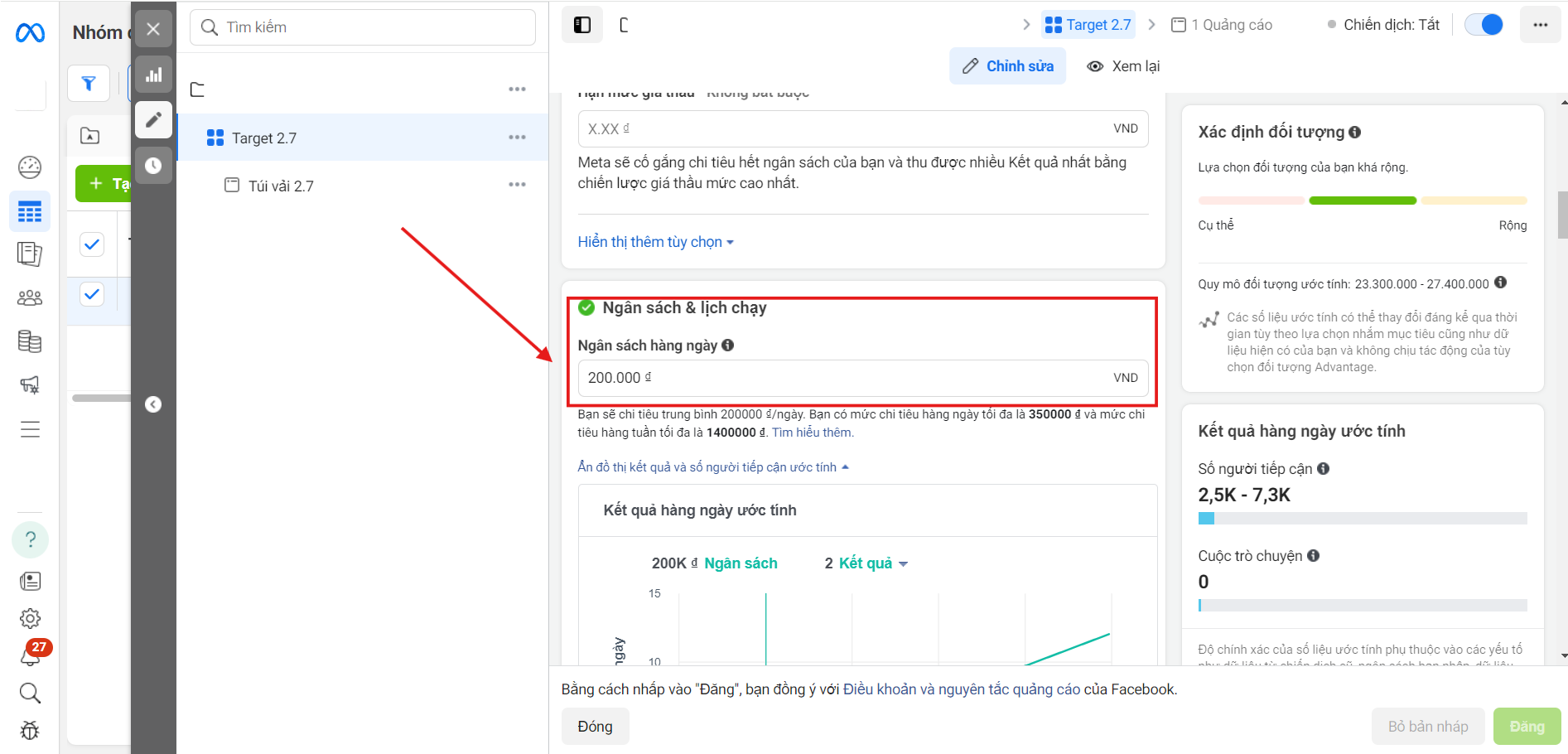
Task: Select the pencil edit icon in dark strip
Action: pos(153,120)
